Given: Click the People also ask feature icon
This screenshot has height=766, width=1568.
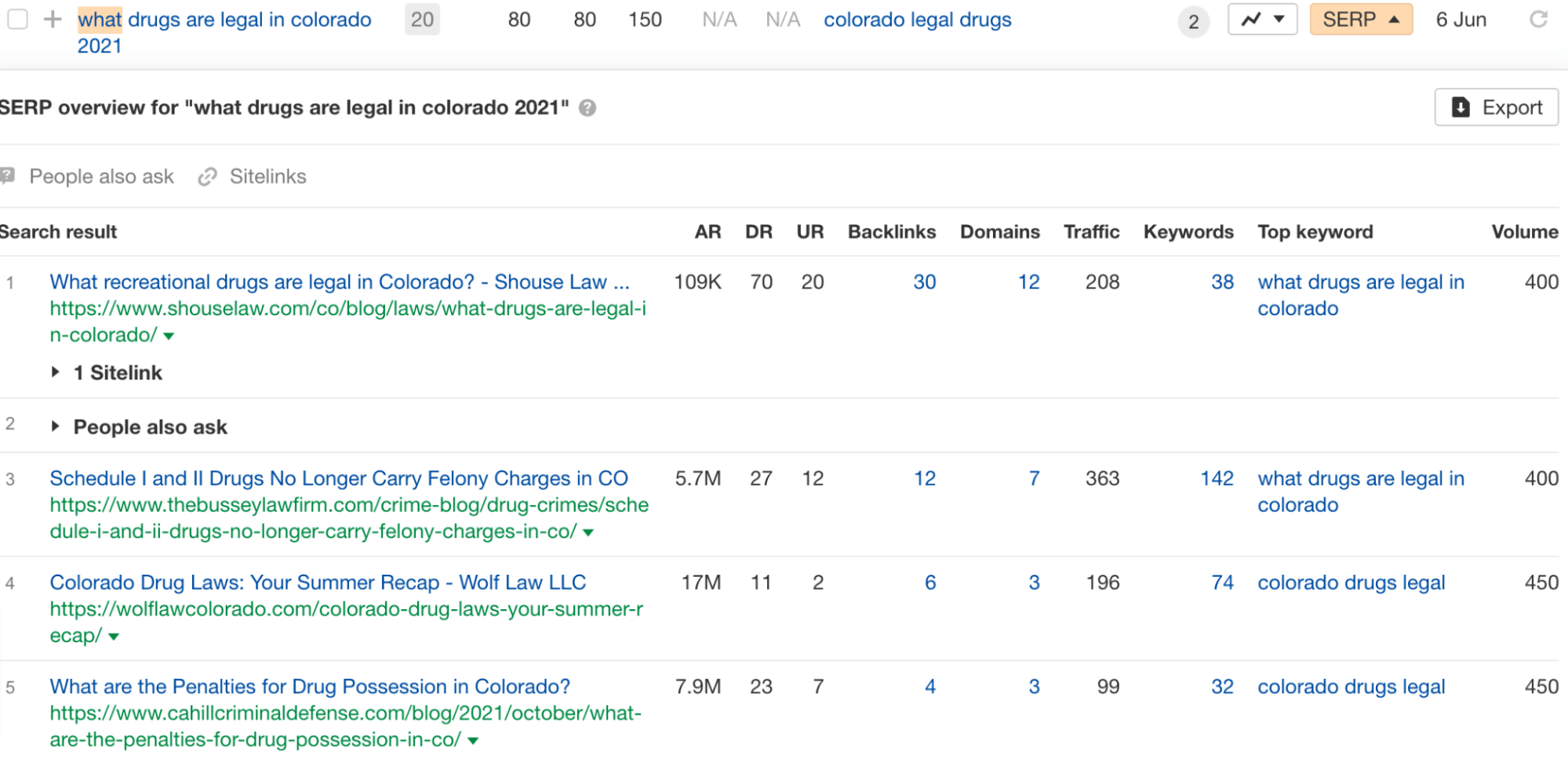Looking at the screenshot, I should tap(9, 176).
